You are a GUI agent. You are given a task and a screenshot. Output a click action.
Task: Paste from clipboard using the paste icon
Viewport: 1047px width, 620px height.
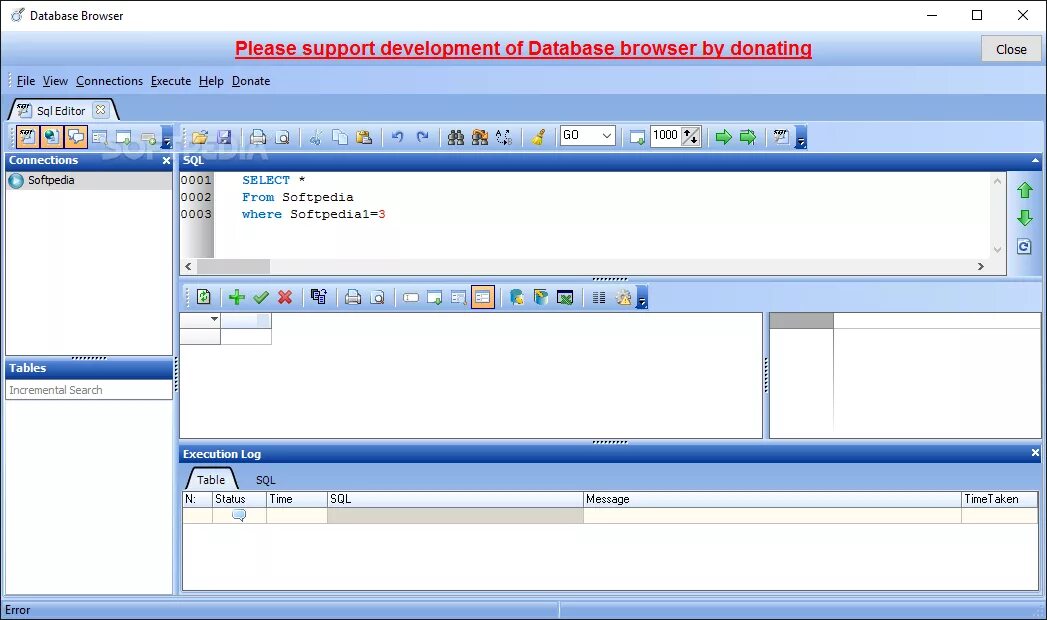(364, 137)
